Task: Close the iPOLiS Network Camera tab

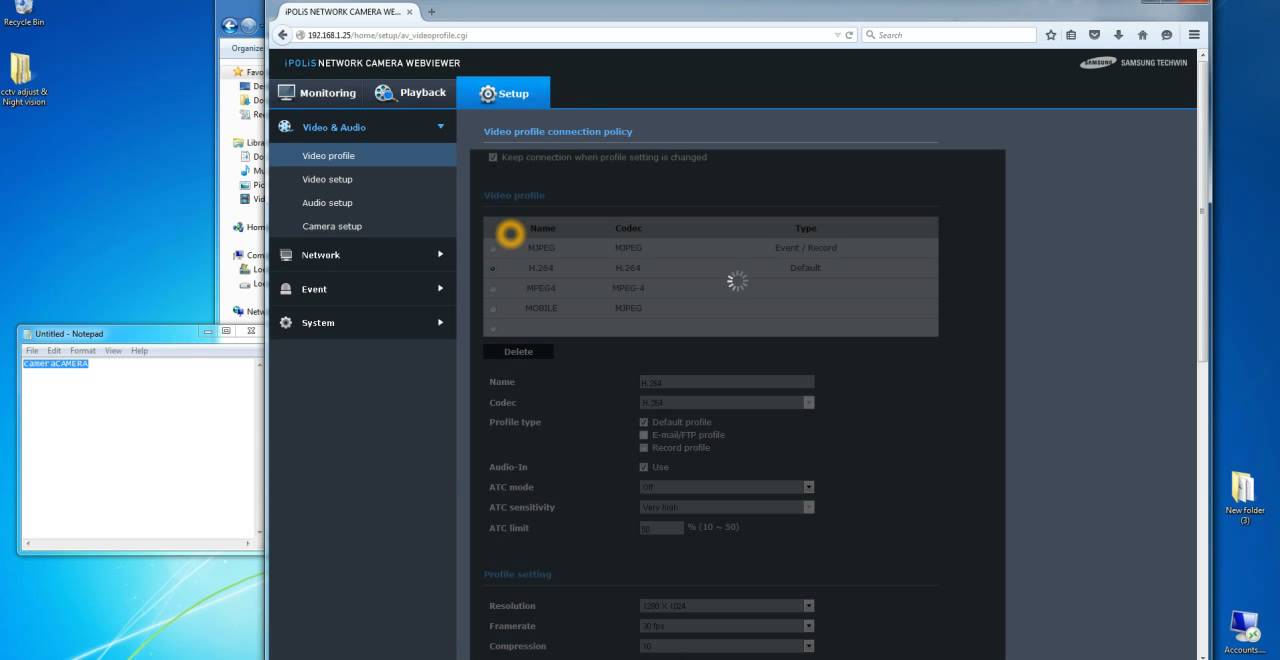Action: coord(411,12)
